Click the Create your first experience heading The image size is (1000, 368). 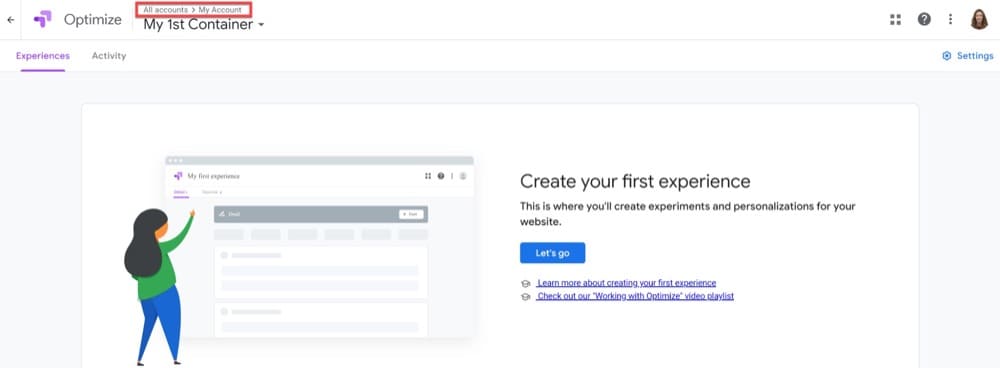click(635, 182)
